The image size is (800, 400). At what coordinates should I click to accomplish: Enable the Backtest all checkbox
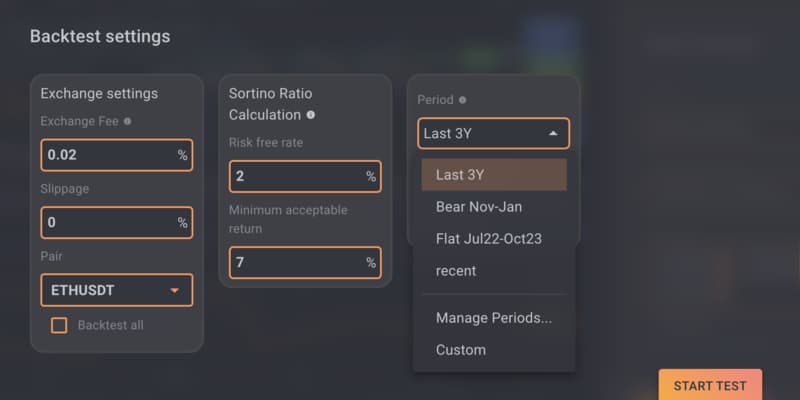point(59,326)
